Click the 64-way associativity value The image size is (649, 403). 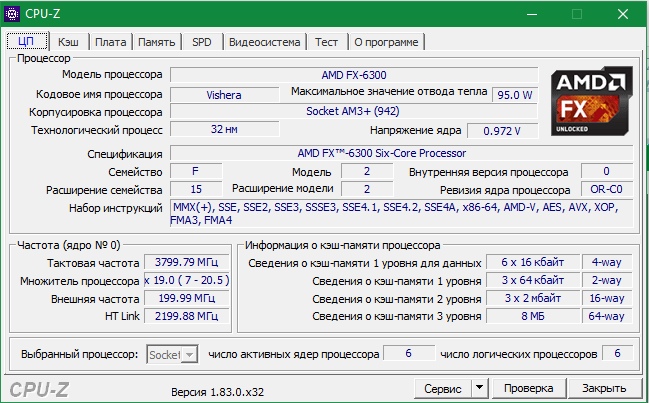607,316
